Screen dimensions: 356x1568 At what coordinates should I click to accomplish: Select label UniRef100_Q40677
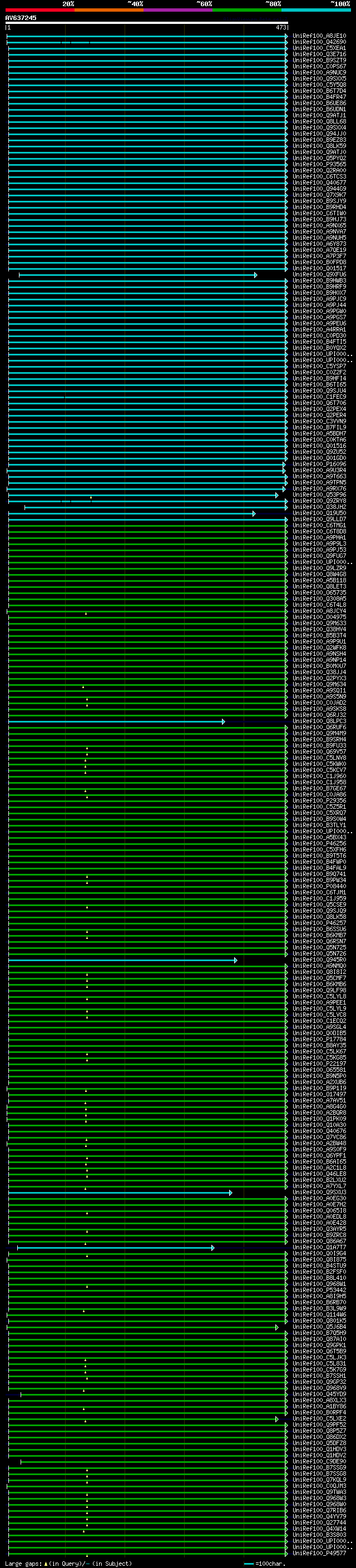click(x=319, y=182)
